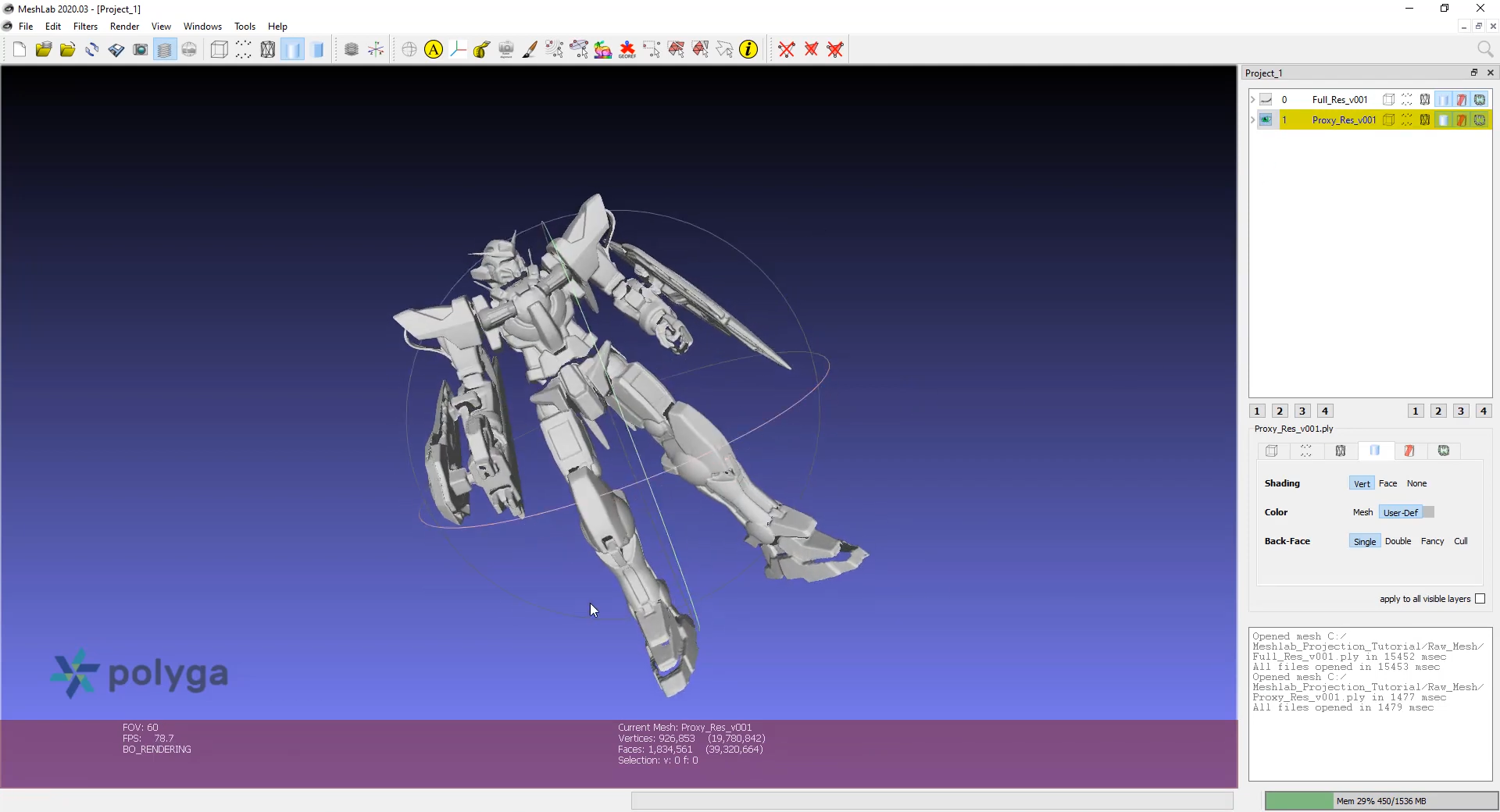The width and height of the screenshot is (1500, 812).
Task: Float the Project_1 layer panel
Action: tap(1474, 73)
